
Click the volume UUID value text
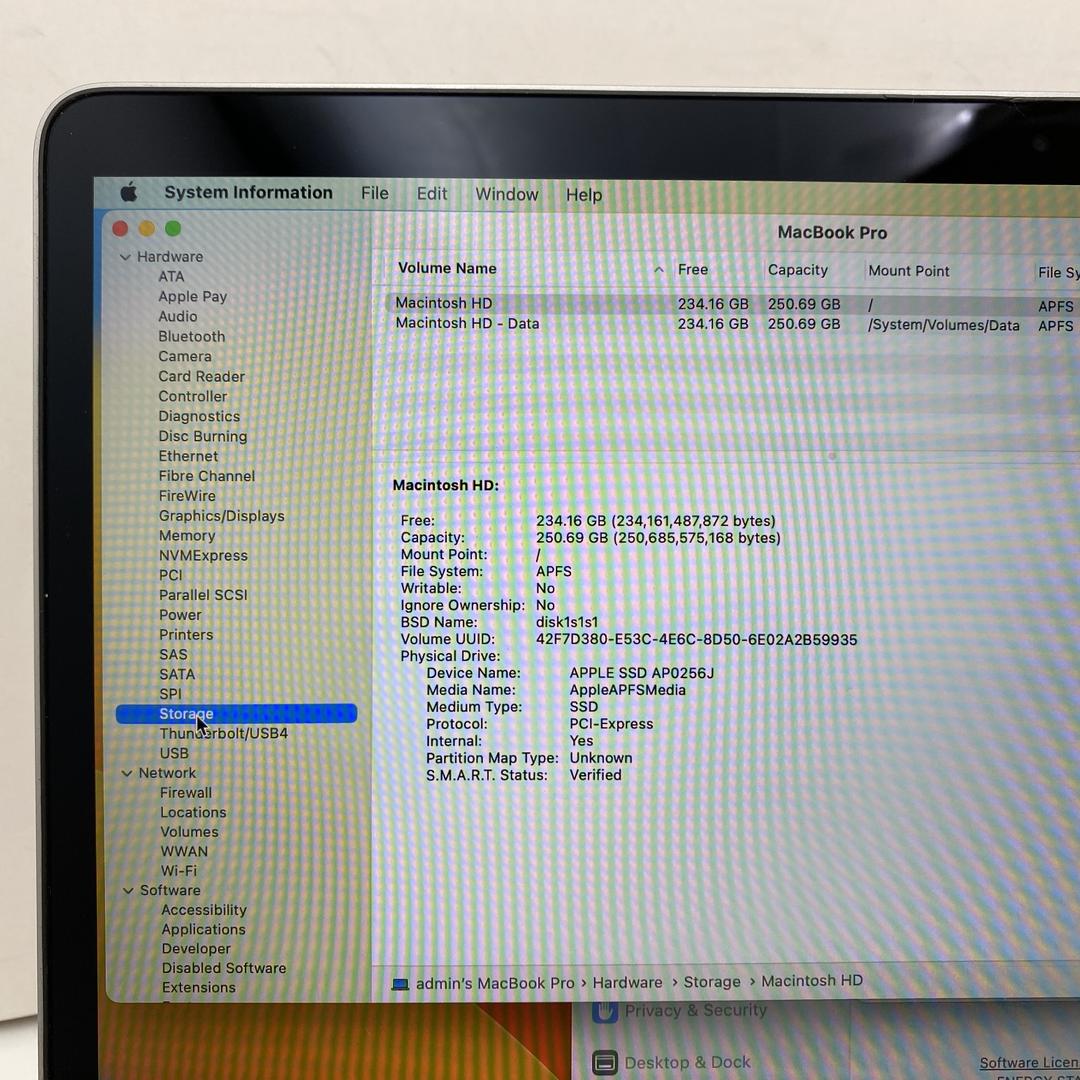[696, 640]
